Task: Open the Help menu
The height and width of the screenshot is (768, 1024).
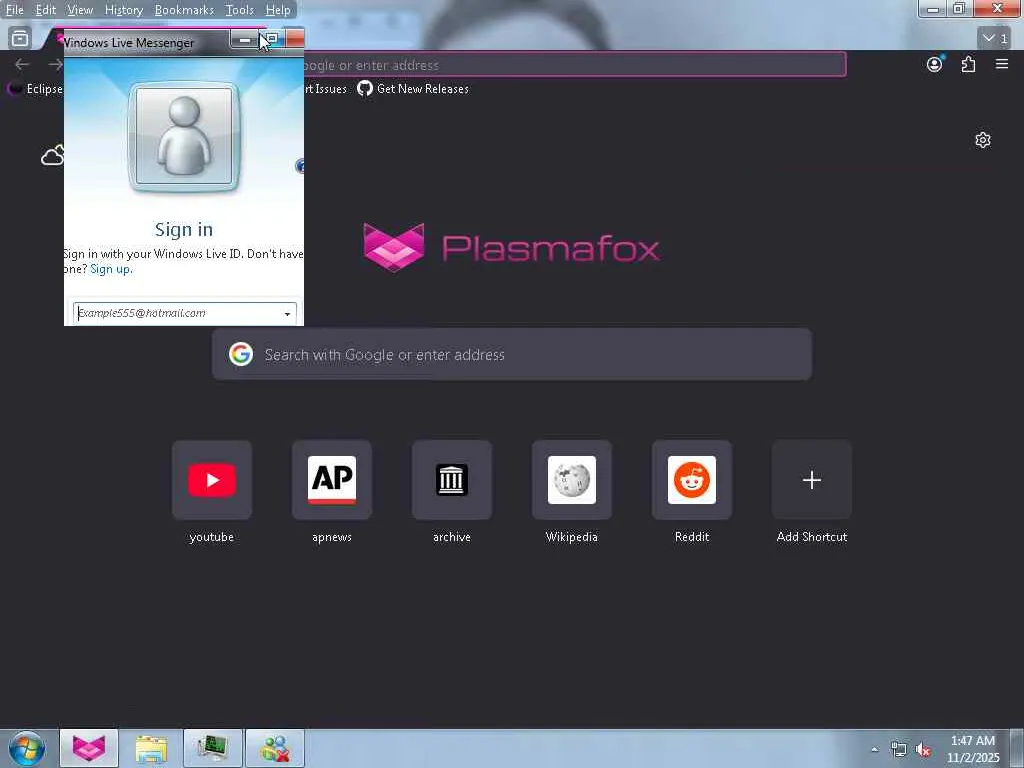Action: [x=278, y=10]
